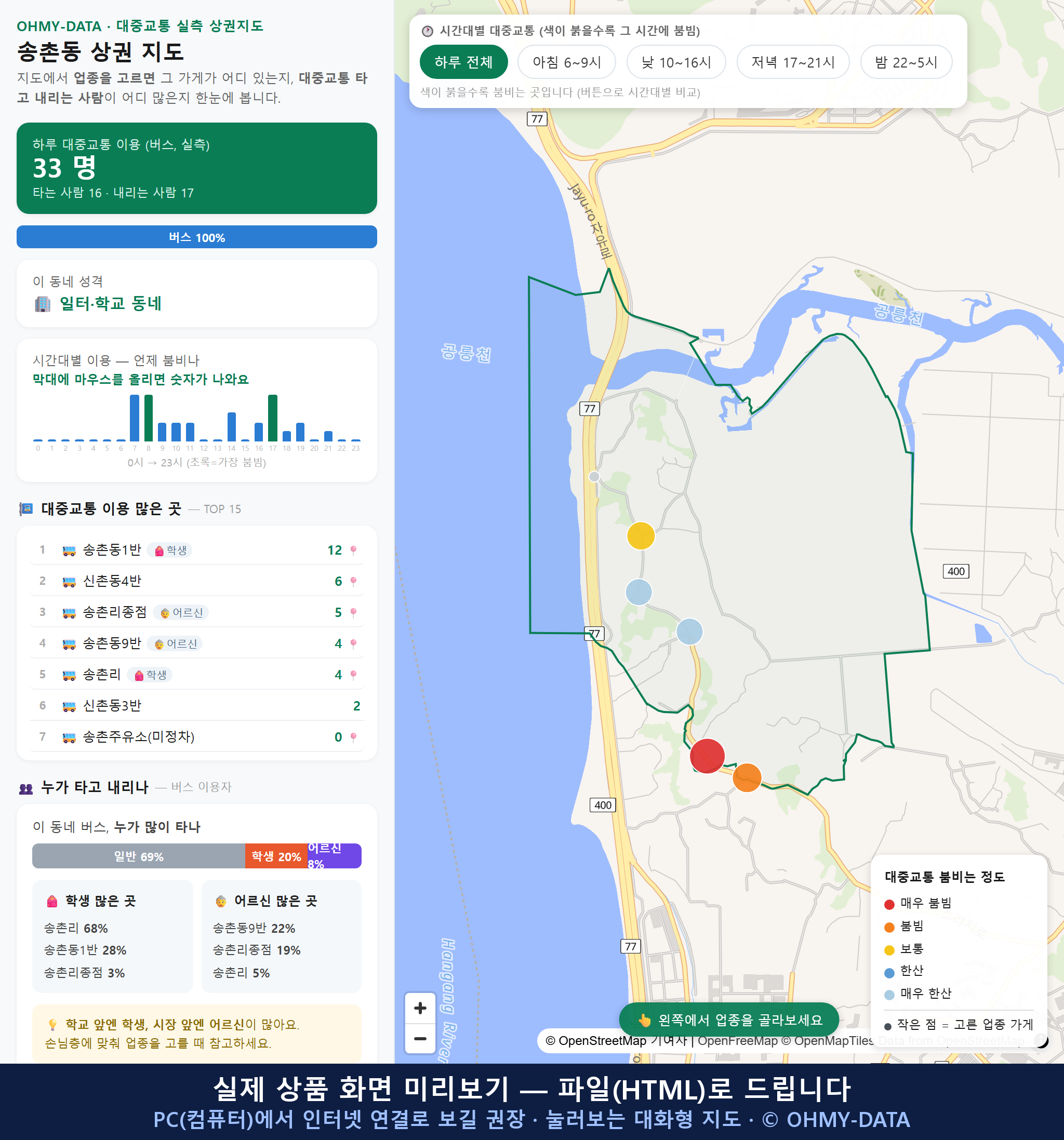1064x1140 pixels.
Task: Click the clock icon in time filter panel
Action: [428, 31]
